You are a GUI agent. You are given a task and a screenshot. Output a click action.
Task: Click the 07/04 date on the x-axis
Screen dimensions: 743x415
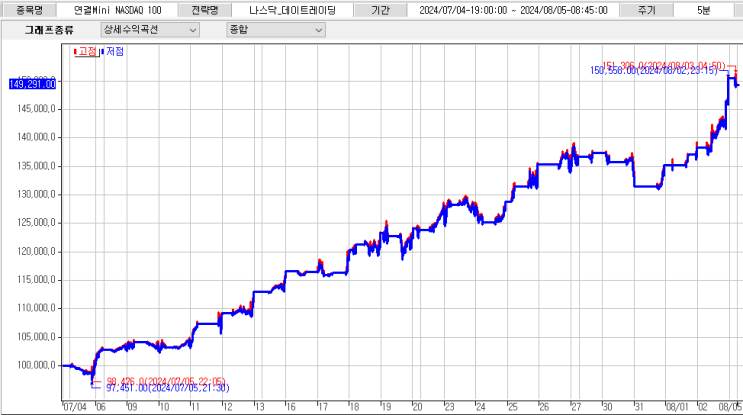75,407
